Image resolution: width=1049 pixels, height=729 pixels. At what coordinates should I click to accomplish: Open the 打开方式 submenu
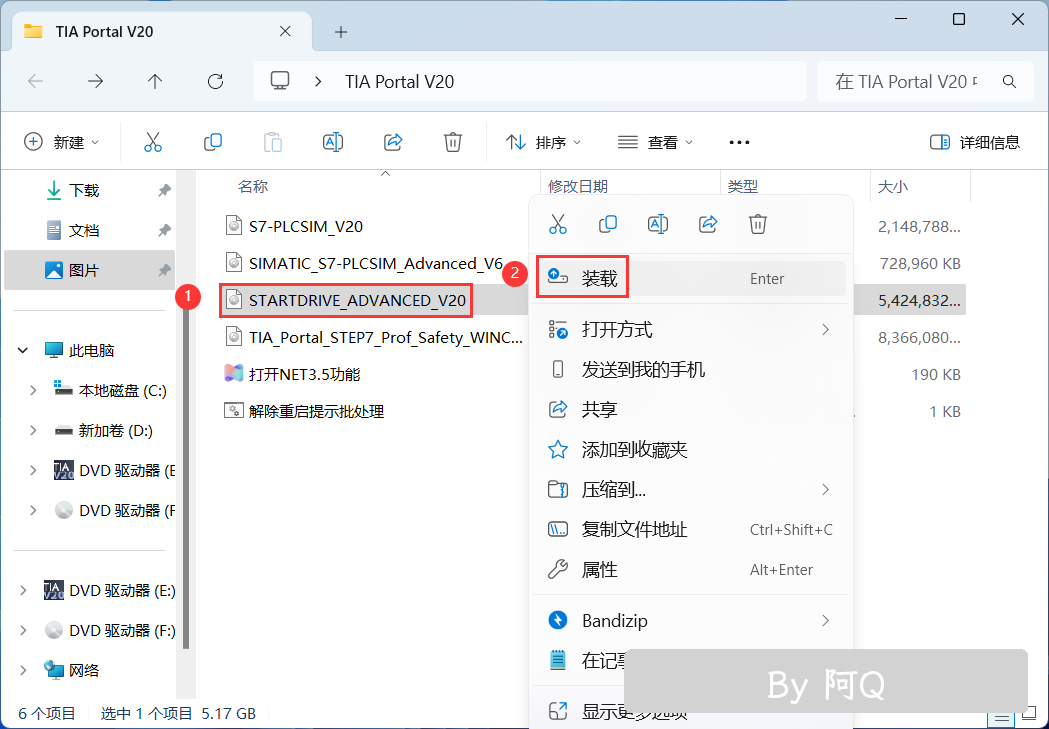[x=690, y=330]
